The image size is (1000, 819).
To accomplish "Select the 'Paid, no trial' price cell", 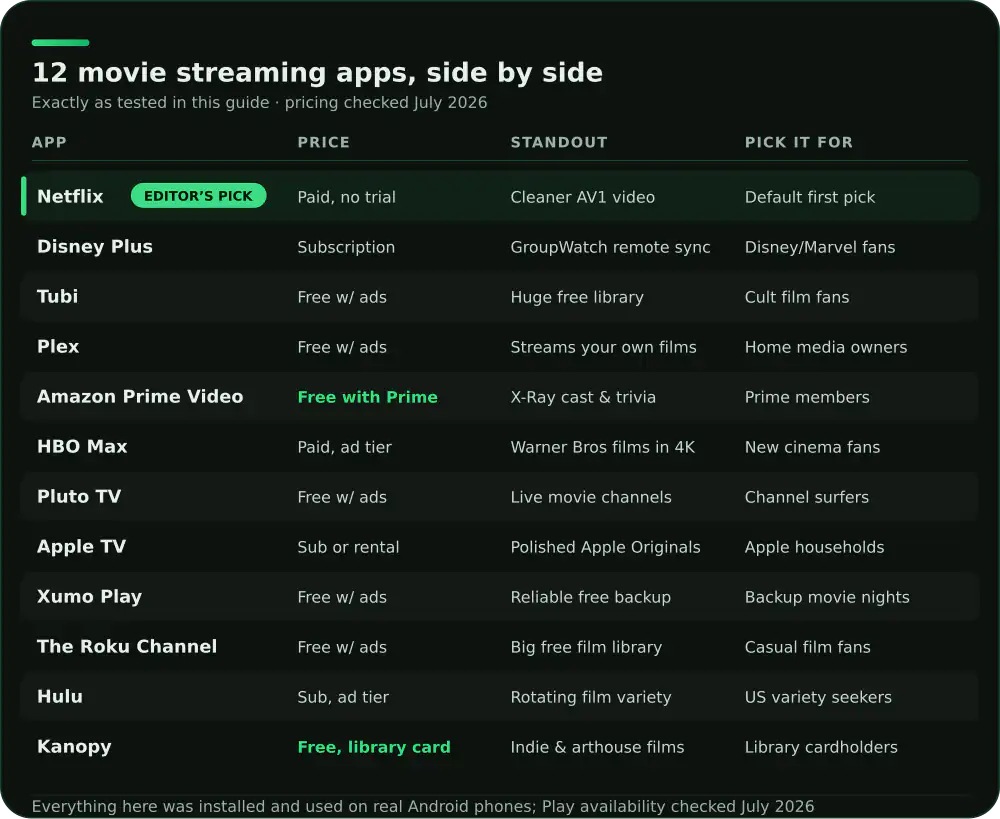I will click(346, 197).
